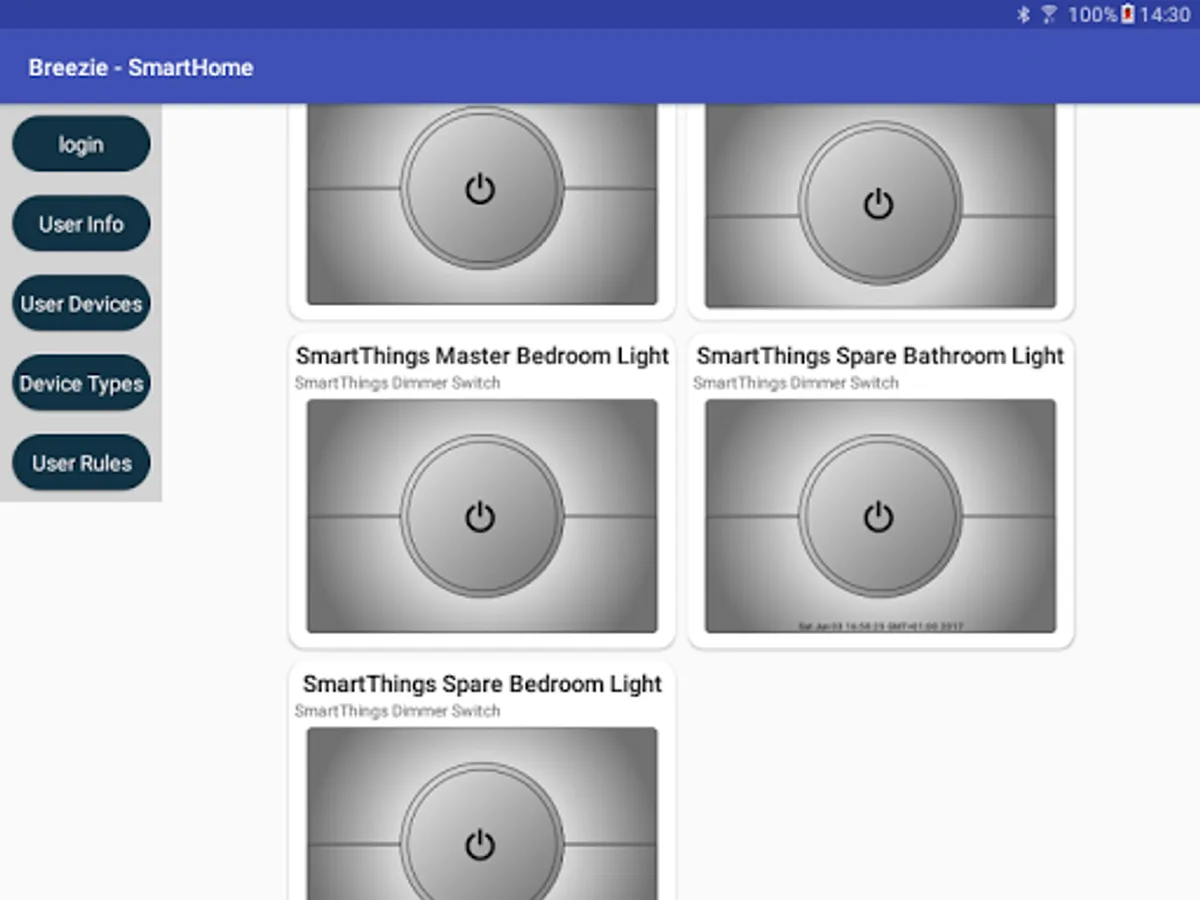This screenshot has width=1200, height=900.
Task: Click the Dimmer Switch subtitle under Master Bedroom Light
Action: pyautogui.click(x=397, y=383)
